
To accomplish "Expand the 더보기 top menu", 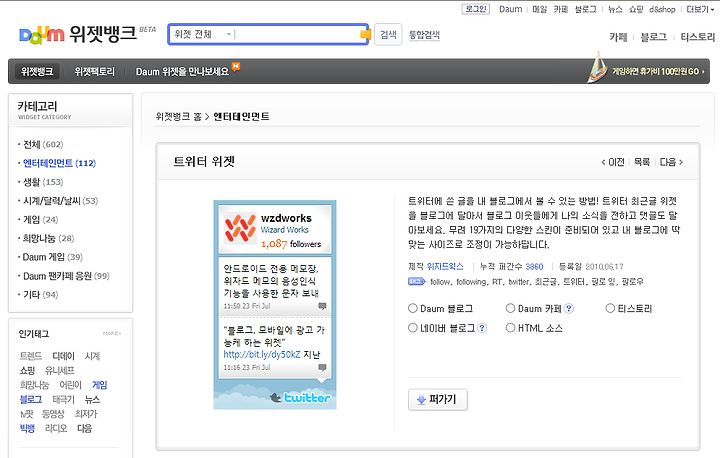I will 699,9.
